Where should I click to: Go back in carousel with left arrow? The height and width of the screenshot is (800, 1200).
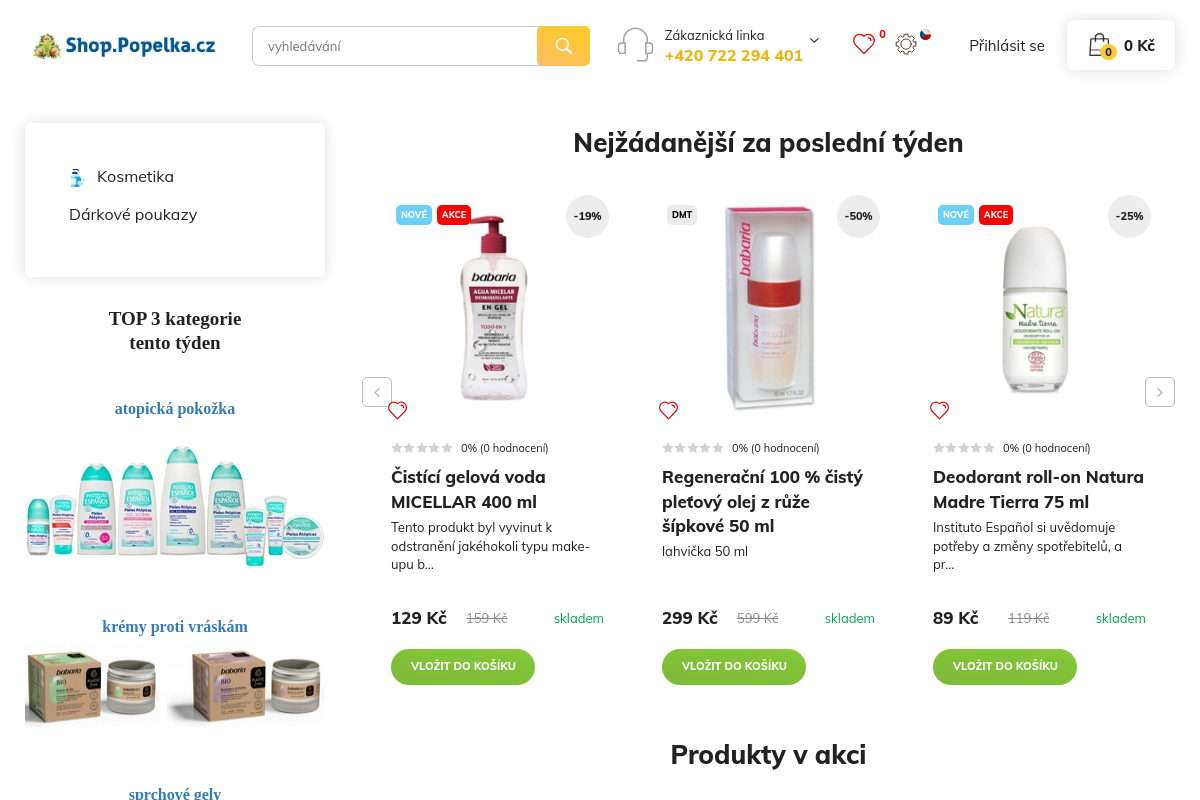[377, 392]
